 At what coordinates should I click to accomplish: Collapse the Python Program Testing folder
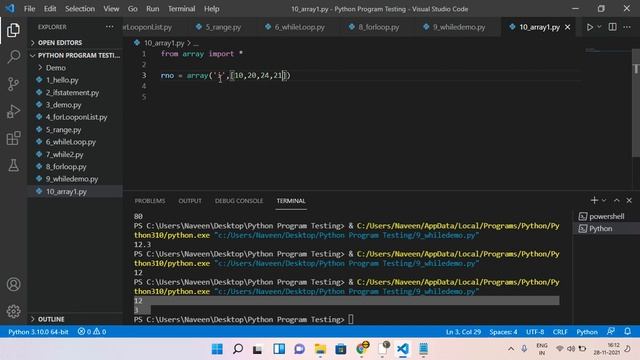pos(75,55)
